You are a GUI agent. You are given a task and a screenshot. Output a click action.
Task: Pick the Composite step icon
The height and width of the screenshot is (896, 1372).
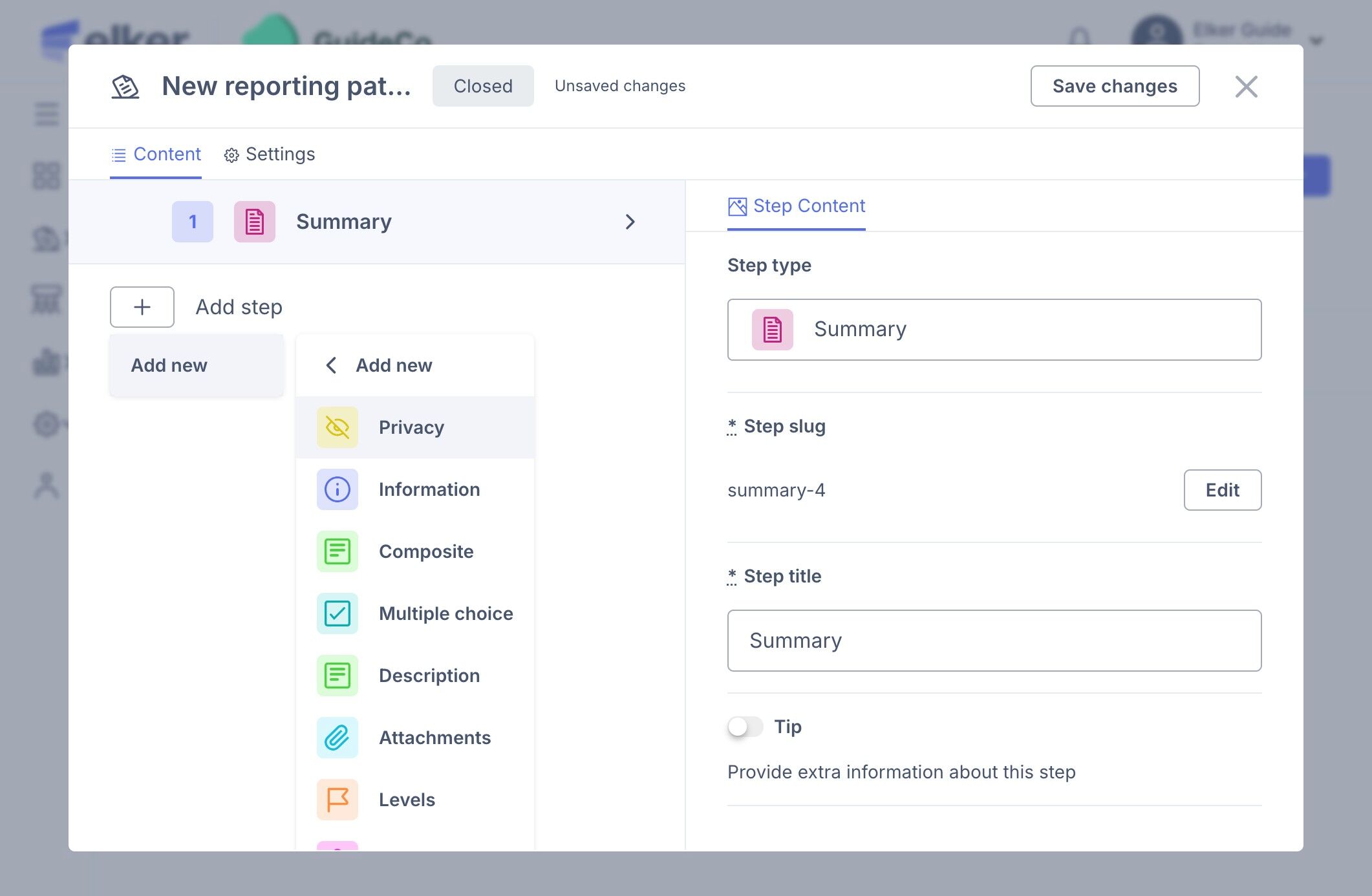coord(337,551)
